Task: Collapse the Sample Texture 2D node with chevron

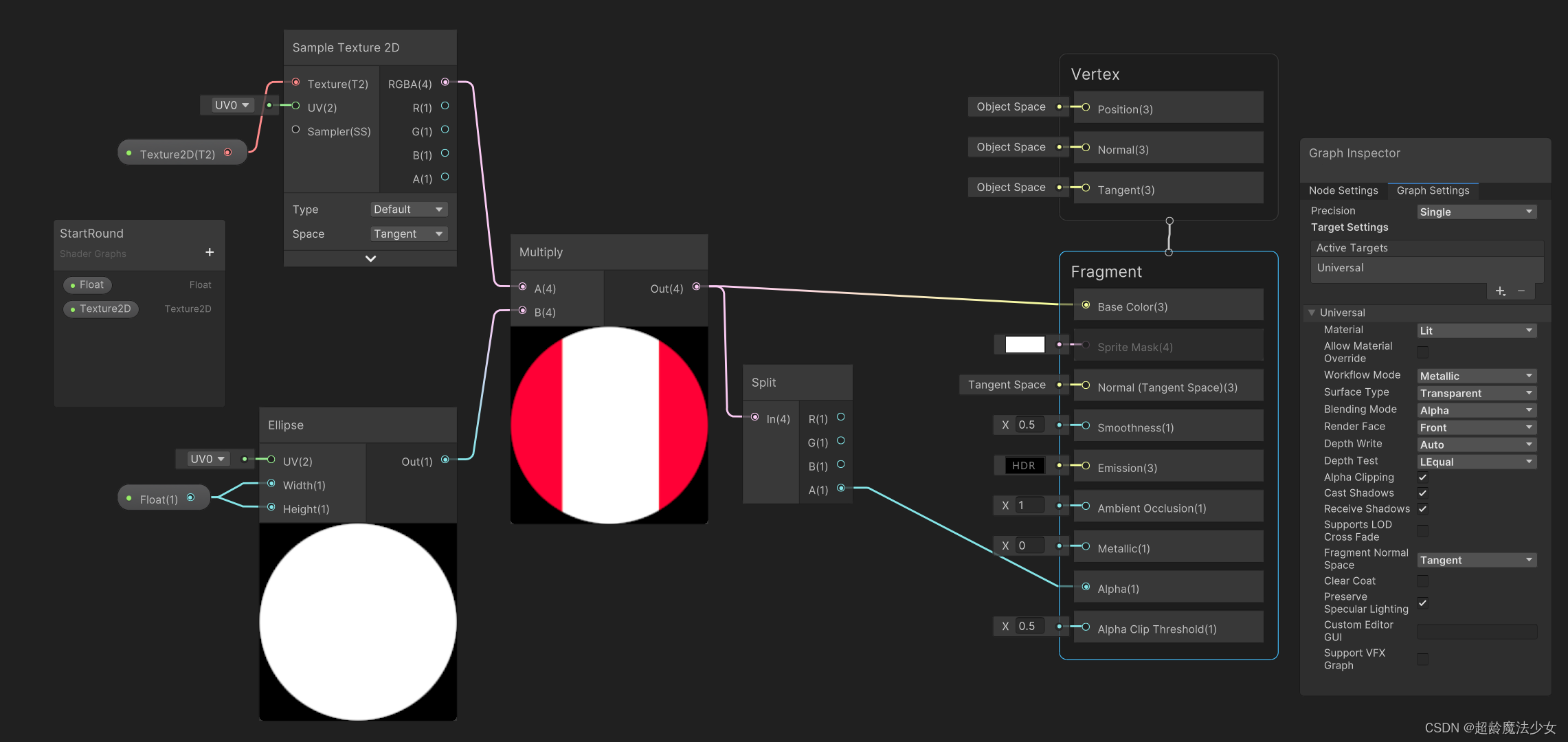Action: (x=370, y=258)
